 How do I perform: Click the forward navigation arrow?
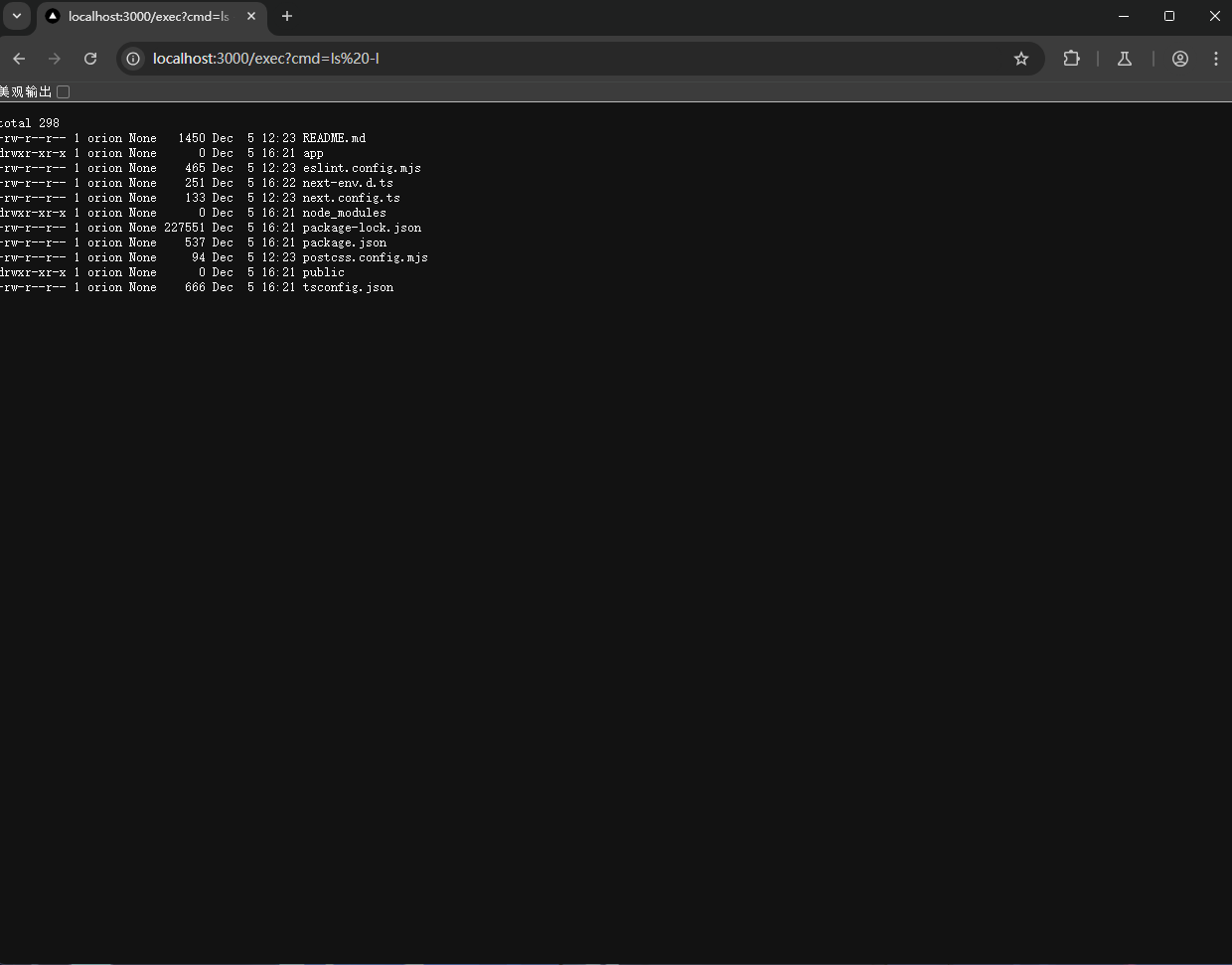pyautogui.click(x=55, y=59)
